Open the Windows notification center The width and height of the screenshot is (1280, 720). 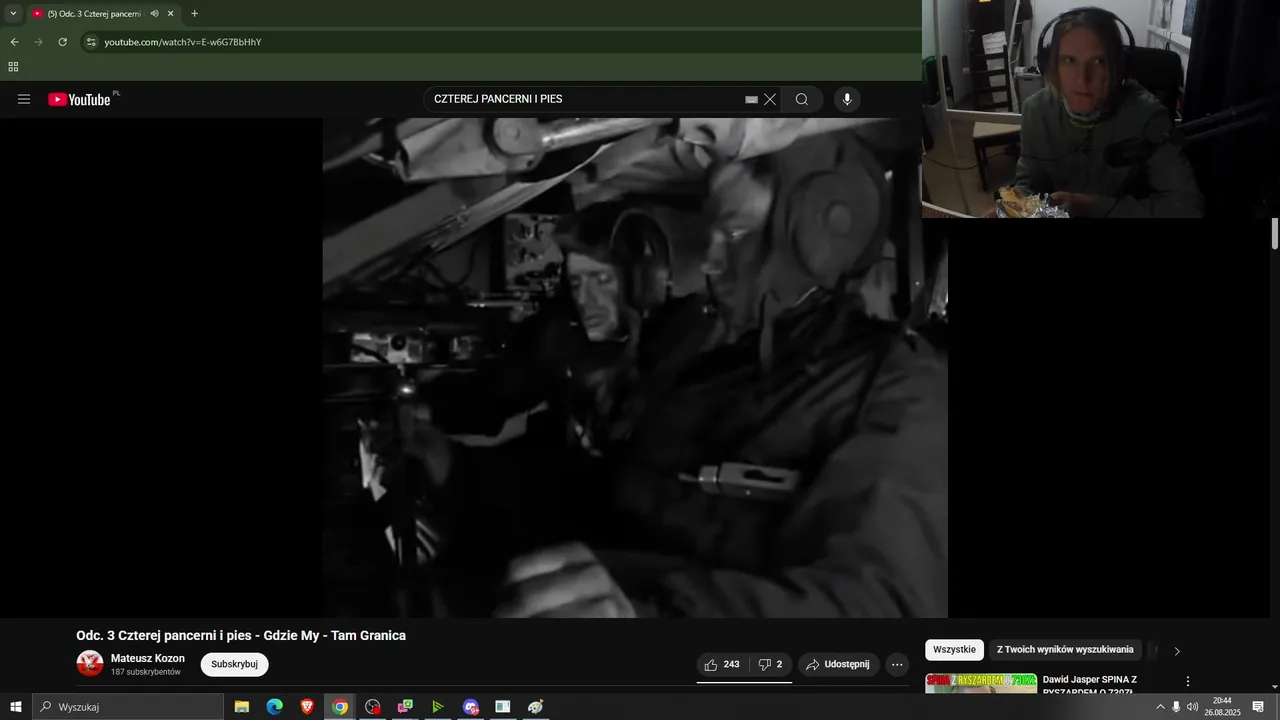(x=1258, y=707)
